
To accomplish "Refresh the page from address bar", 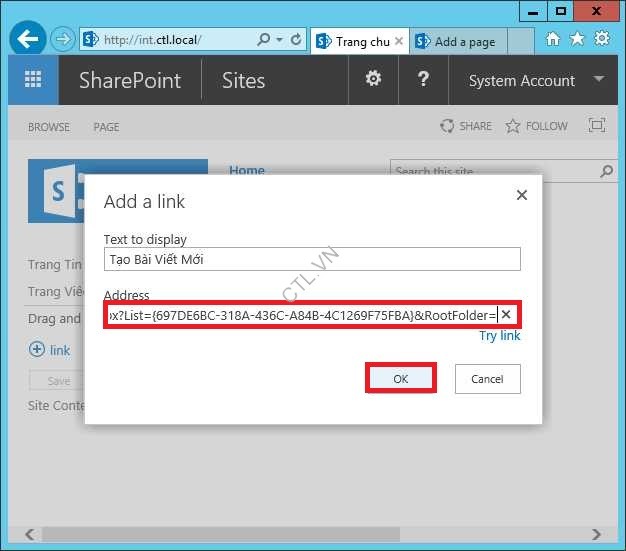I will (x=296, y=40).
